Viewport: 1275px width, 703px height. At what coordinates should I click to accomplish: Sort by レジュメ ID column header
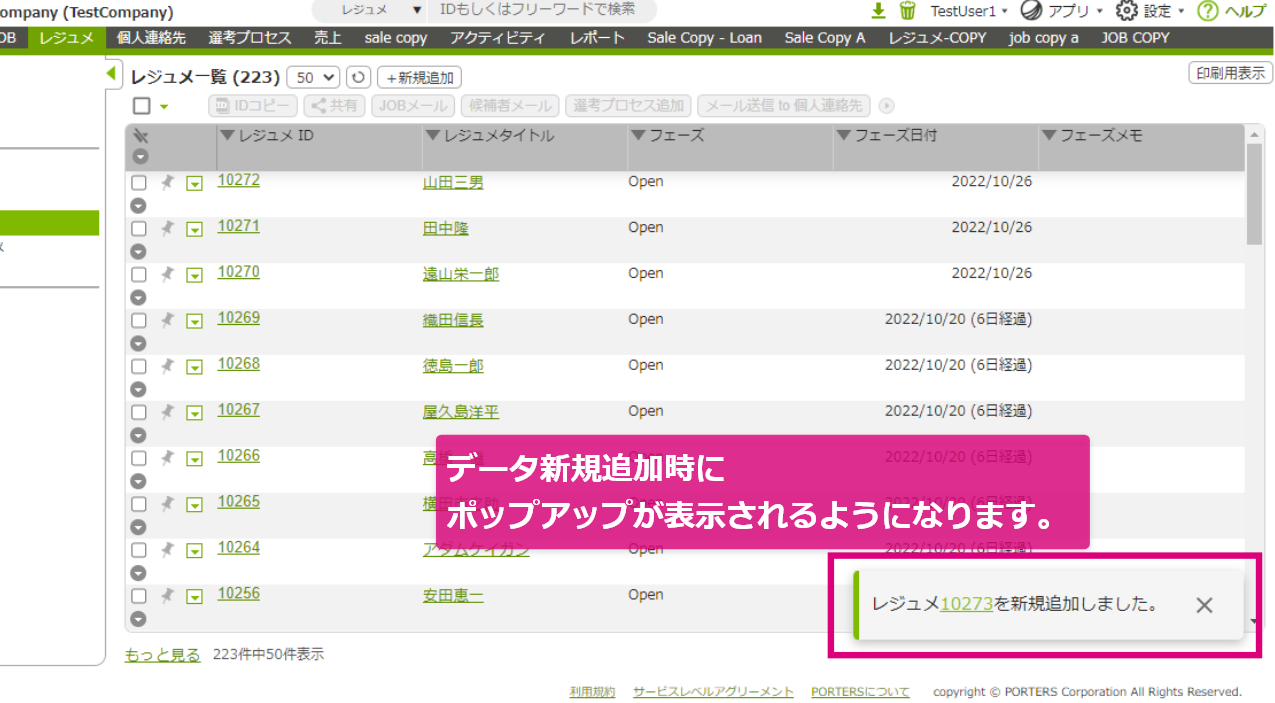[x=267, y=135]
